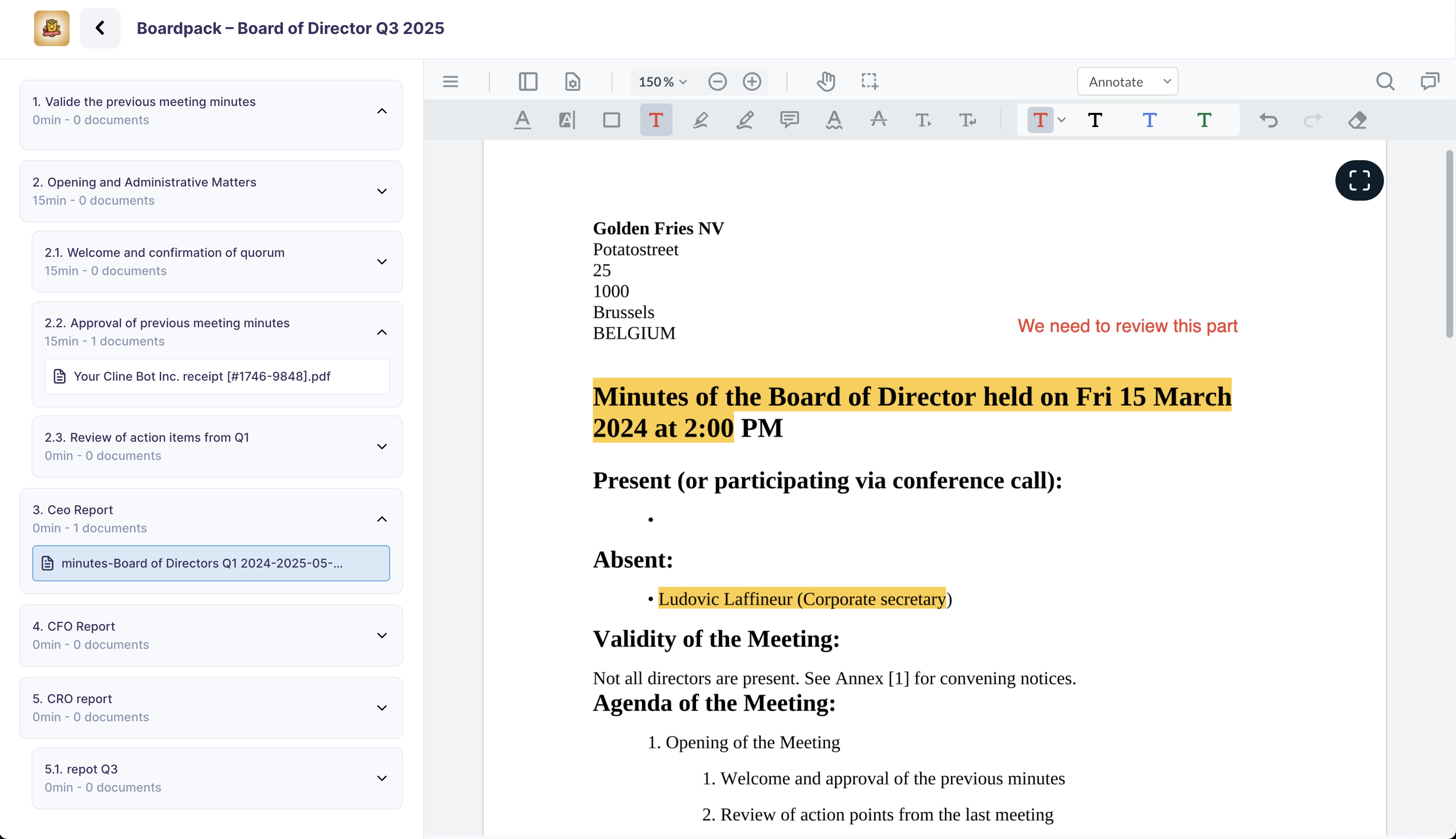
Task: Collapse the CEO Report agenda section
Action: tap(382, 518)
